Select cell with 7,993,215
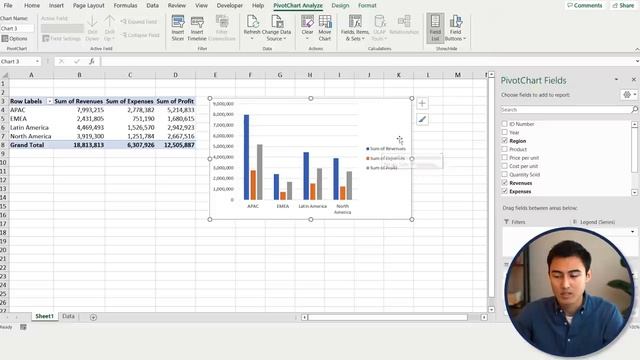Image resolution: width=640 pixels, height=360 pixels. [79, 110]
